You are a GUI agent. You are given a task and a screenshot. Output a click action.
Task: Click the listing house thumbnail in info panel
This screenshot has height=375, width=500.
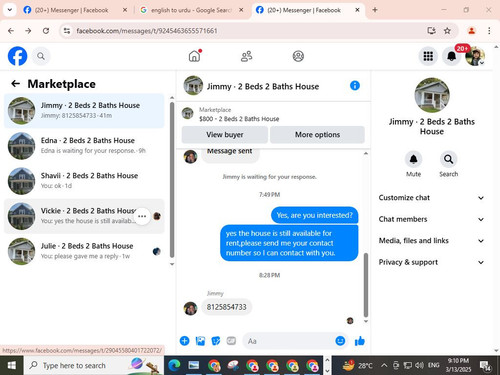(432, 95)
